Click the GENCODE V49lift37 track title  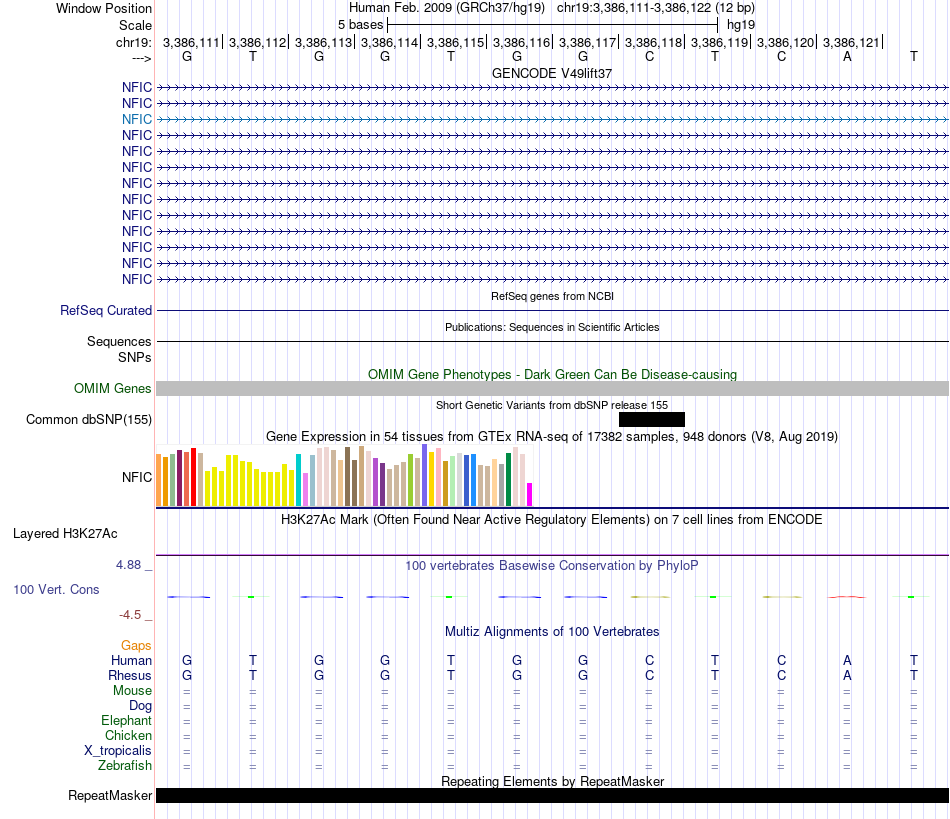552,73
